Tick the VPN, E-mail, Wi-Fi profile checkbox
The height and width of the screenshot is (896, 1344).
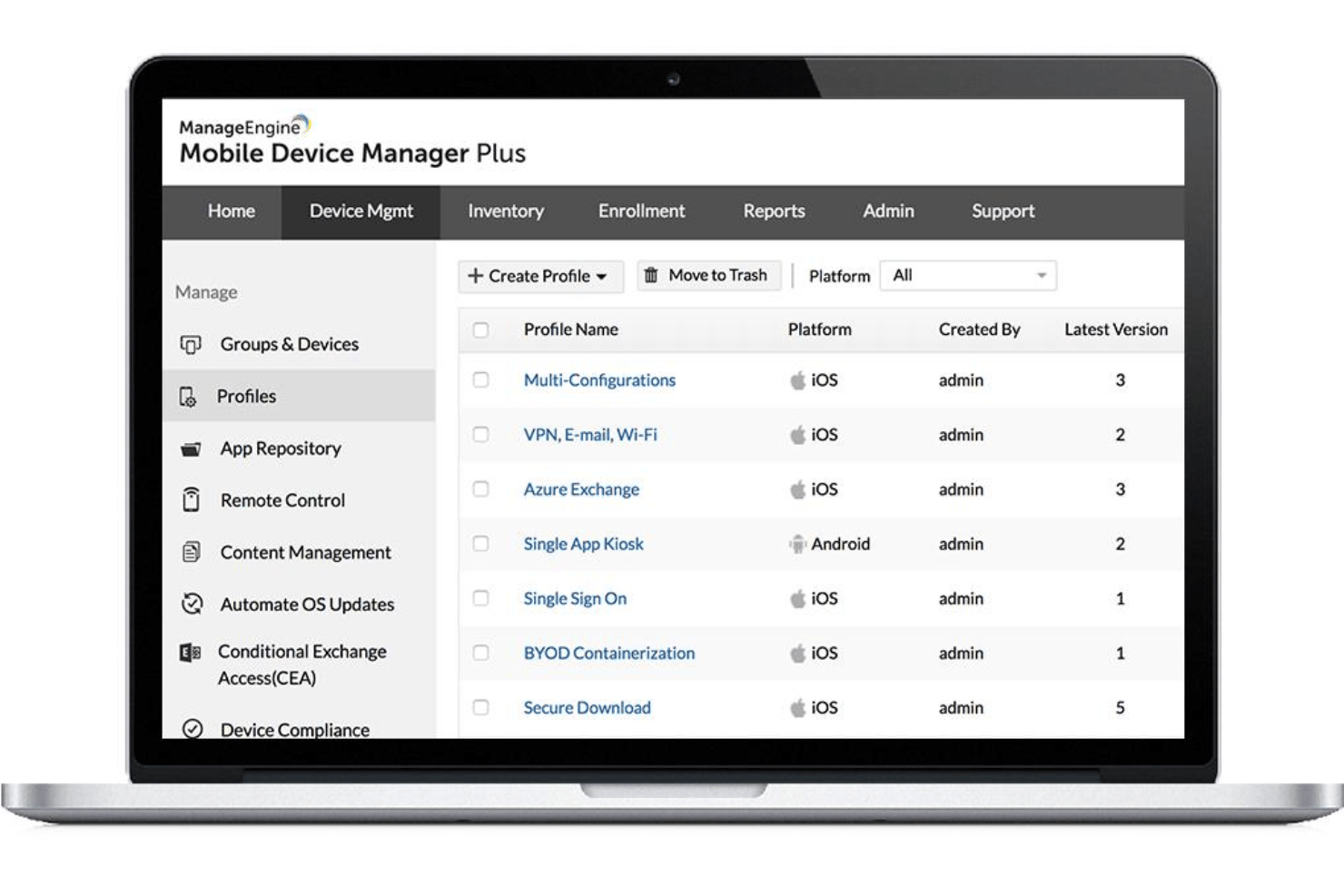(x=481, y=435)
